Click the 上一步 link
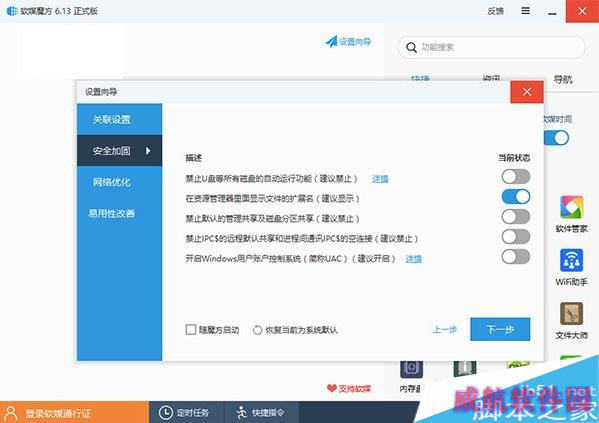The width and height of the screenshot is (599, 423). pyautogui.click(x=445, y=329)
